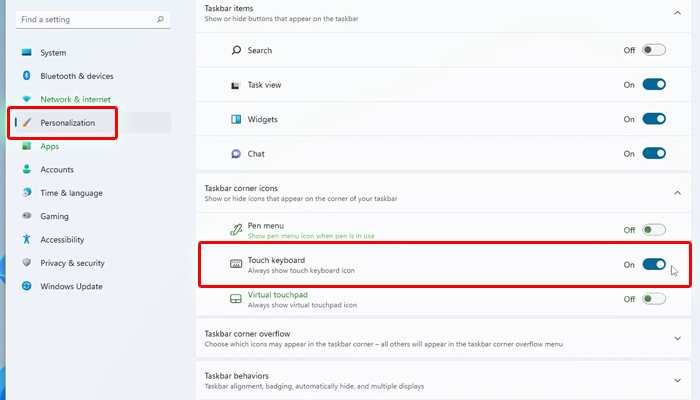Select the Personalization category
700x400 pixels.
93,122
